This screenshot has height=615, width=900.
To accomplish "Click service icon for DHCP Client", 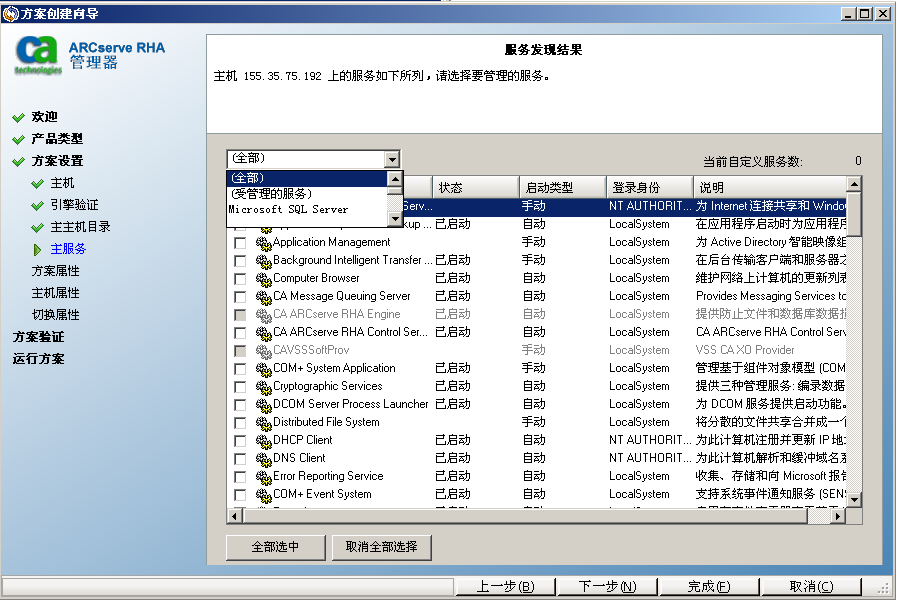I will pyautogui.click(x=264, y=441).
